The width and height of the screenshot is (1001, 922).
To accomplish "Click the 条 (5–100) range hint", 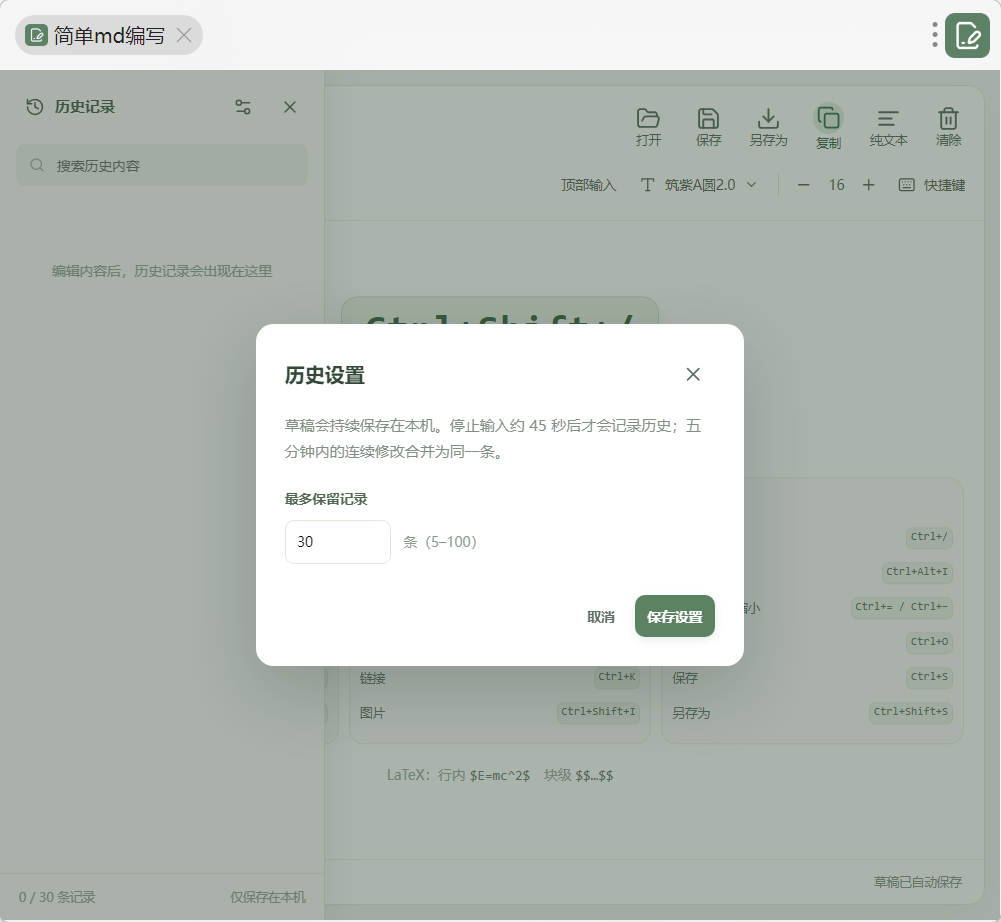I will [x=440, y=542].
